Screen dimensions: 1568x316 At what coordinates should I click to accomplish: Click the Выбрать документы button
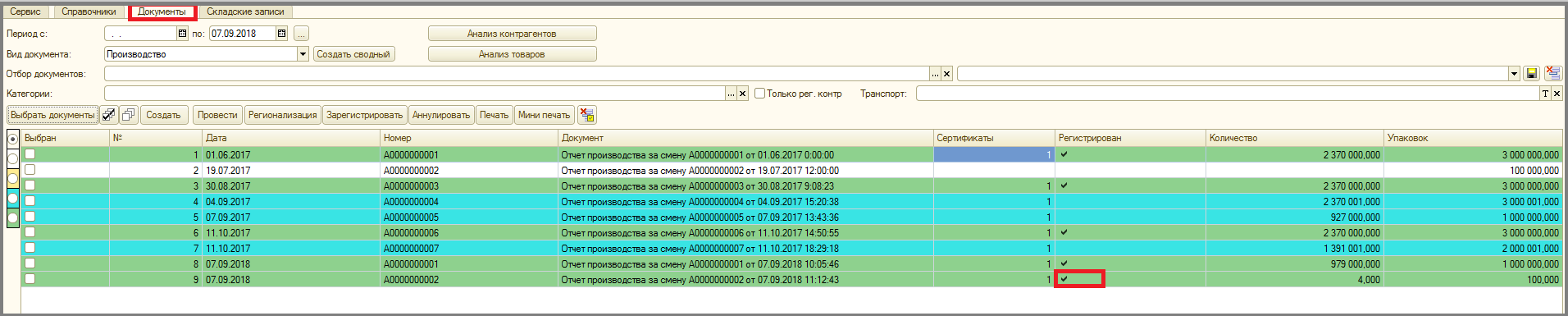point(52,115)
